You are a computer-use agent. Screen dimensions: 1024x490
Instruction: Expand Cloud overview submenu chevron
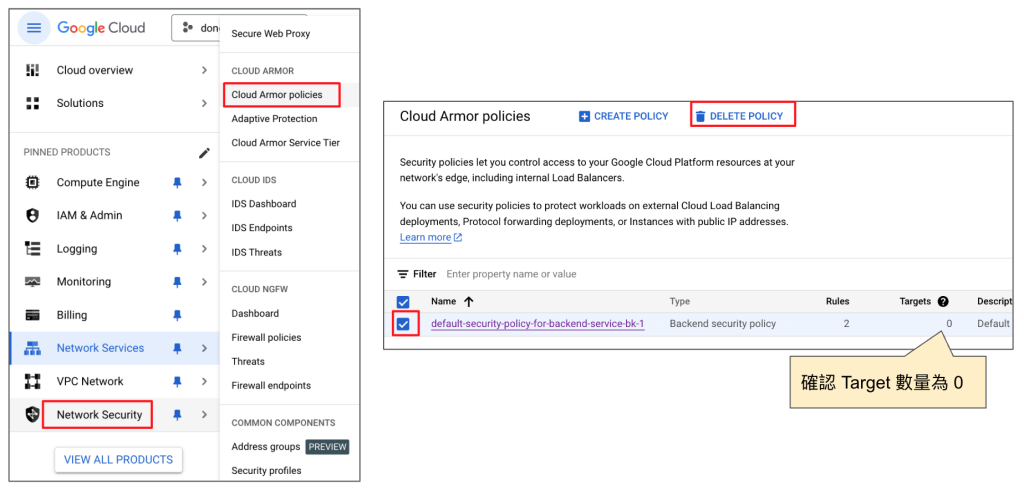coord(204,70)
